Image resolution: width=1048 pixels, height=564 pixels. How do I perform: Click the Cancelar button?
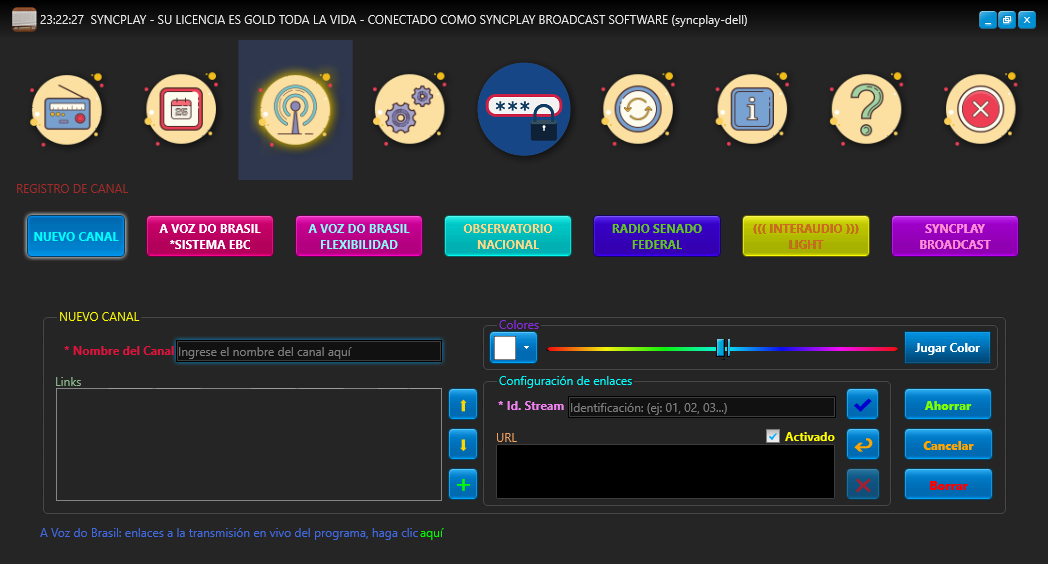pyautogui.click(x=948, y=445)
